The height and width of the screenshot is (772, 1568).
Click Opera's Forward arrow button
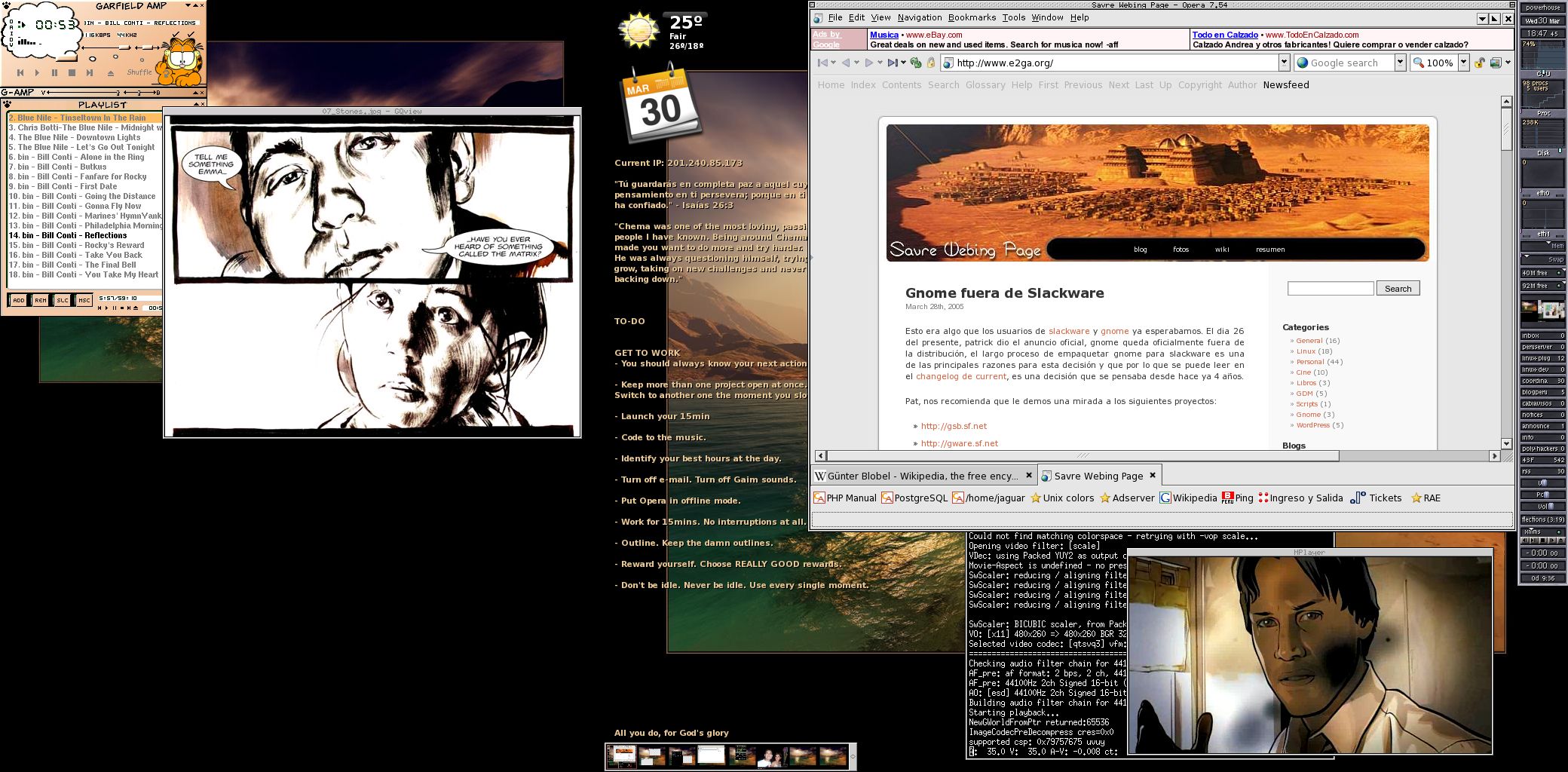point(869,63)
